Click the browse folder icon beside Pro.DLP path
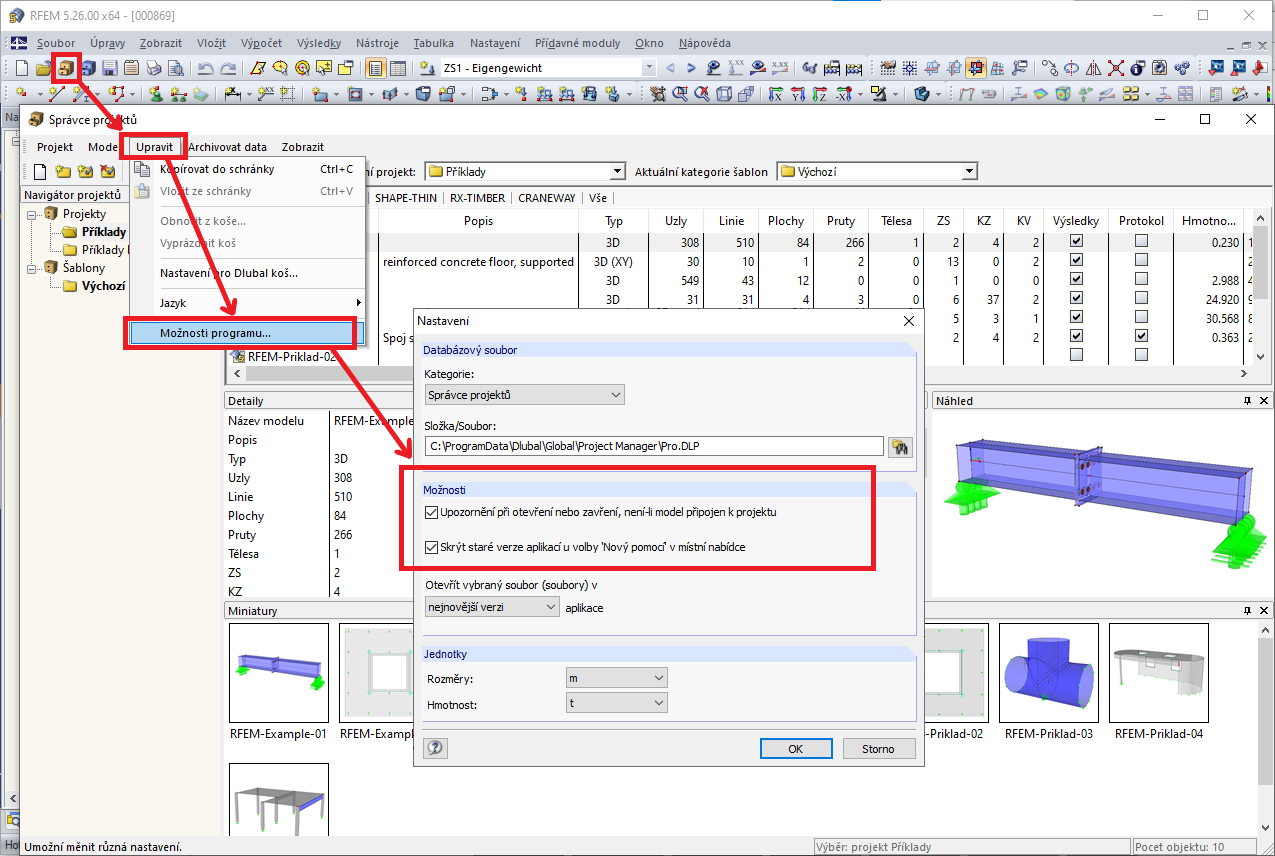The image size is (1275, 856). pos(900,447)
